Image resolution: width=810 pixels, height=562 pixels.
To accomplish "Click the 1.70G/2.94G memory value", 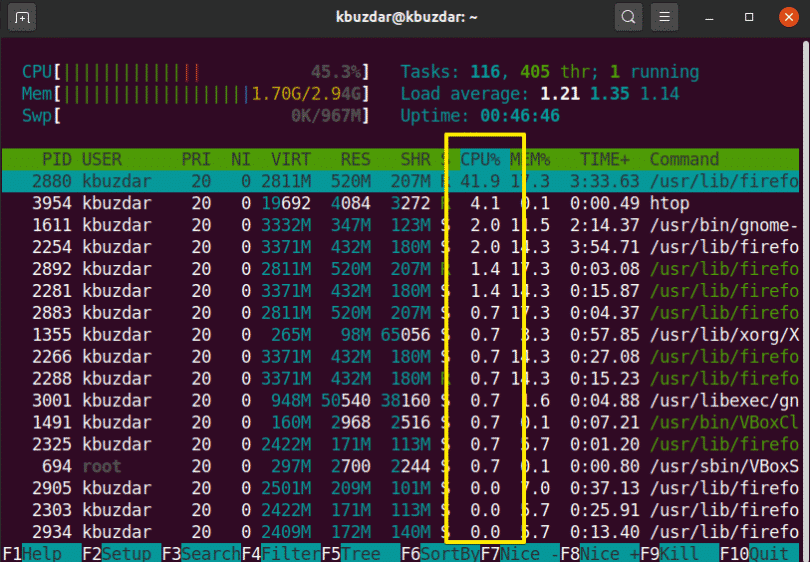I will (x=306, y=94).
